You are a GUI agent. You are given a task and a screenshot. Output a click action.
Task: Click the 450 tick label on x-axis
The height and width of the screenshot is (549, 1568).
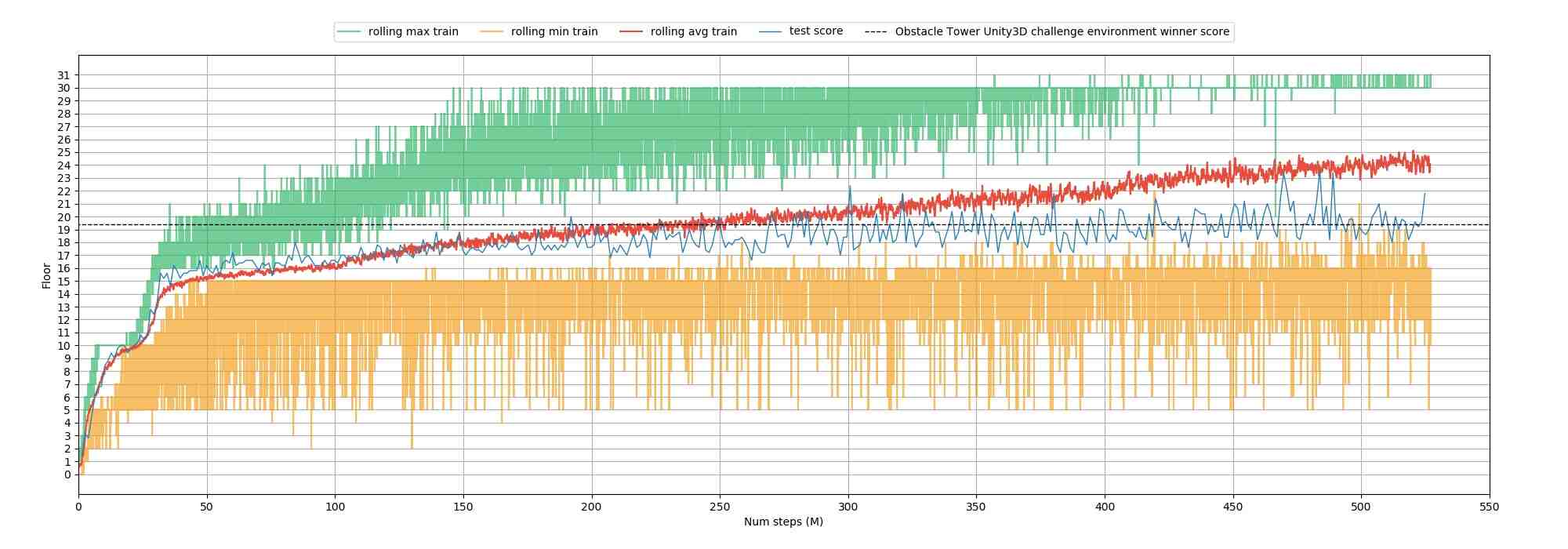tap(1233, 507)
